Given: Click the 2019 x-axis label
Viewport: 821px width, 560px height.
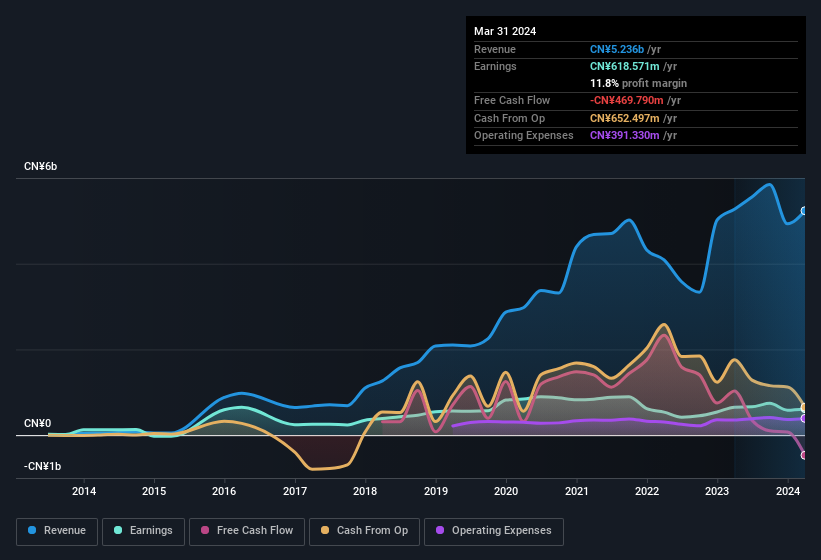Looking at the screenshot, I should click(x=436, y=491).
